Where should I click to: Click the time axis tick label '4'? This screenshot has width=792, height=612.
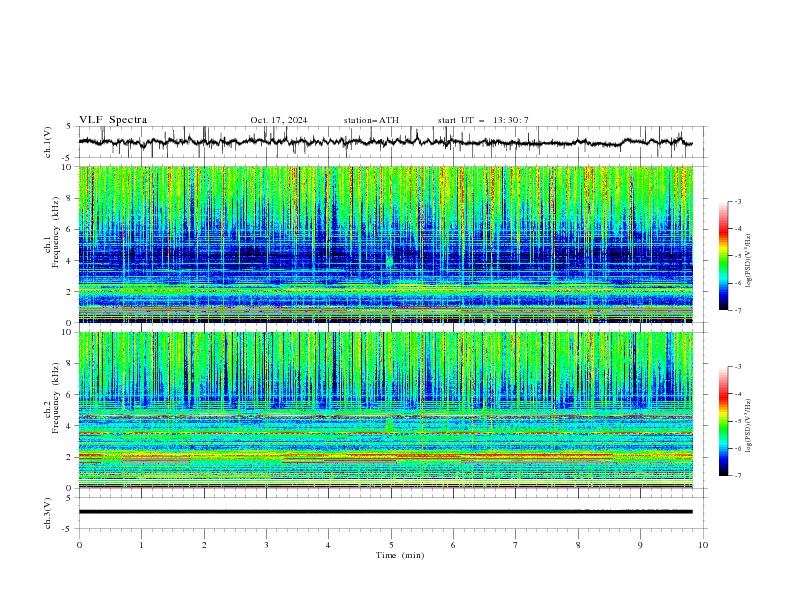click(x=328, y=545)
